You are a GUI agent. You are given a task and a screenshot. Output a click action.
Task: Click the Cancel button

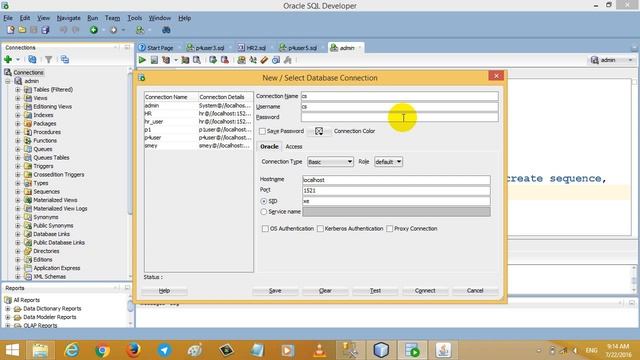(475, 291)
